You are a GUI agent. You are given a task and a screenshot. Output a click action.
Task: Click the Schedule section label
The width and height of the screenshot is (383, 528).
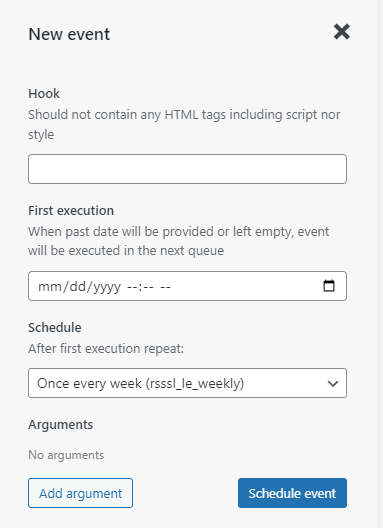point(55,328)
